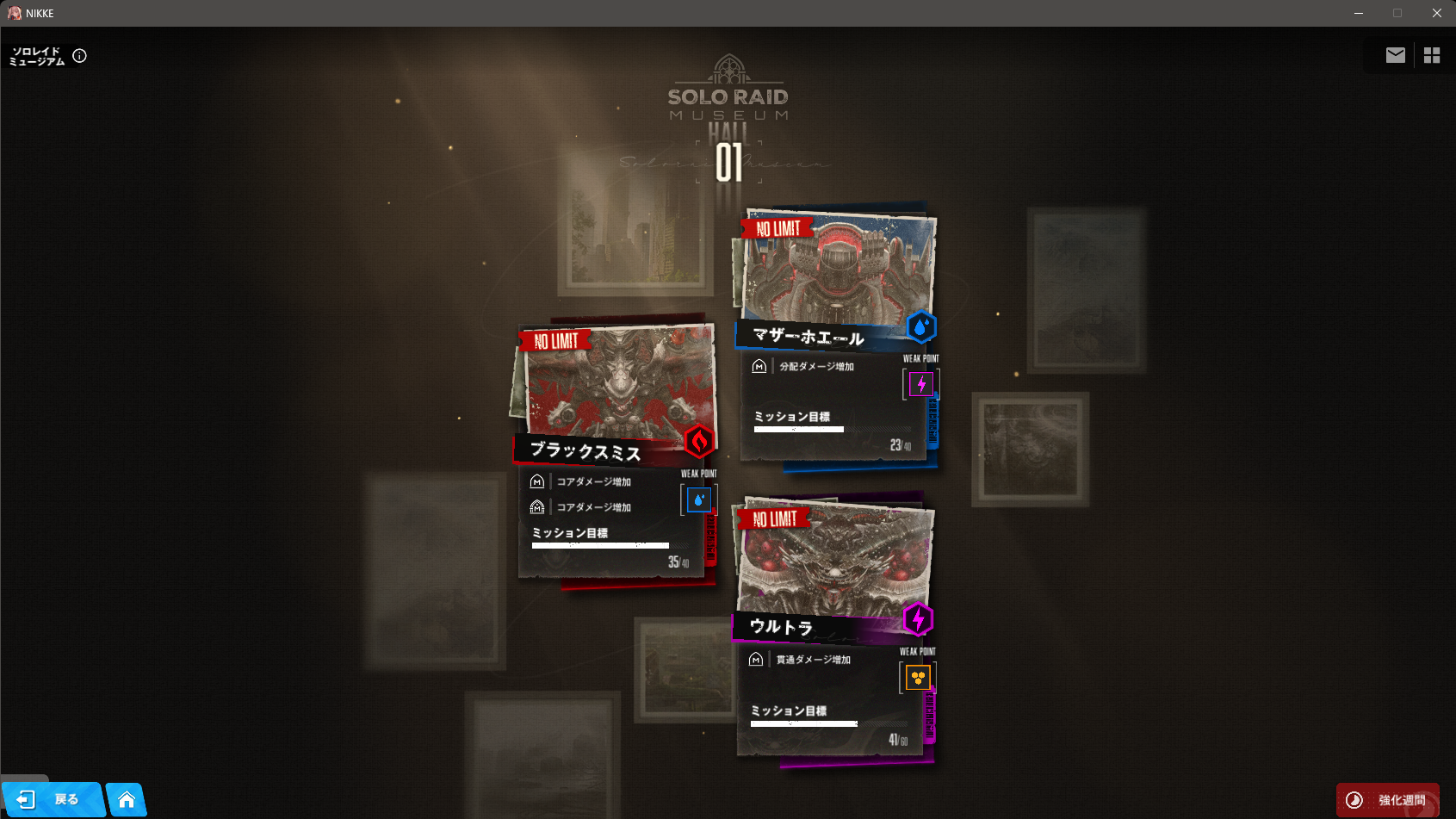Click the red fire element icon on ブラックスミス
Screen dimensions: 1456x819
click(x=699, y=441)
